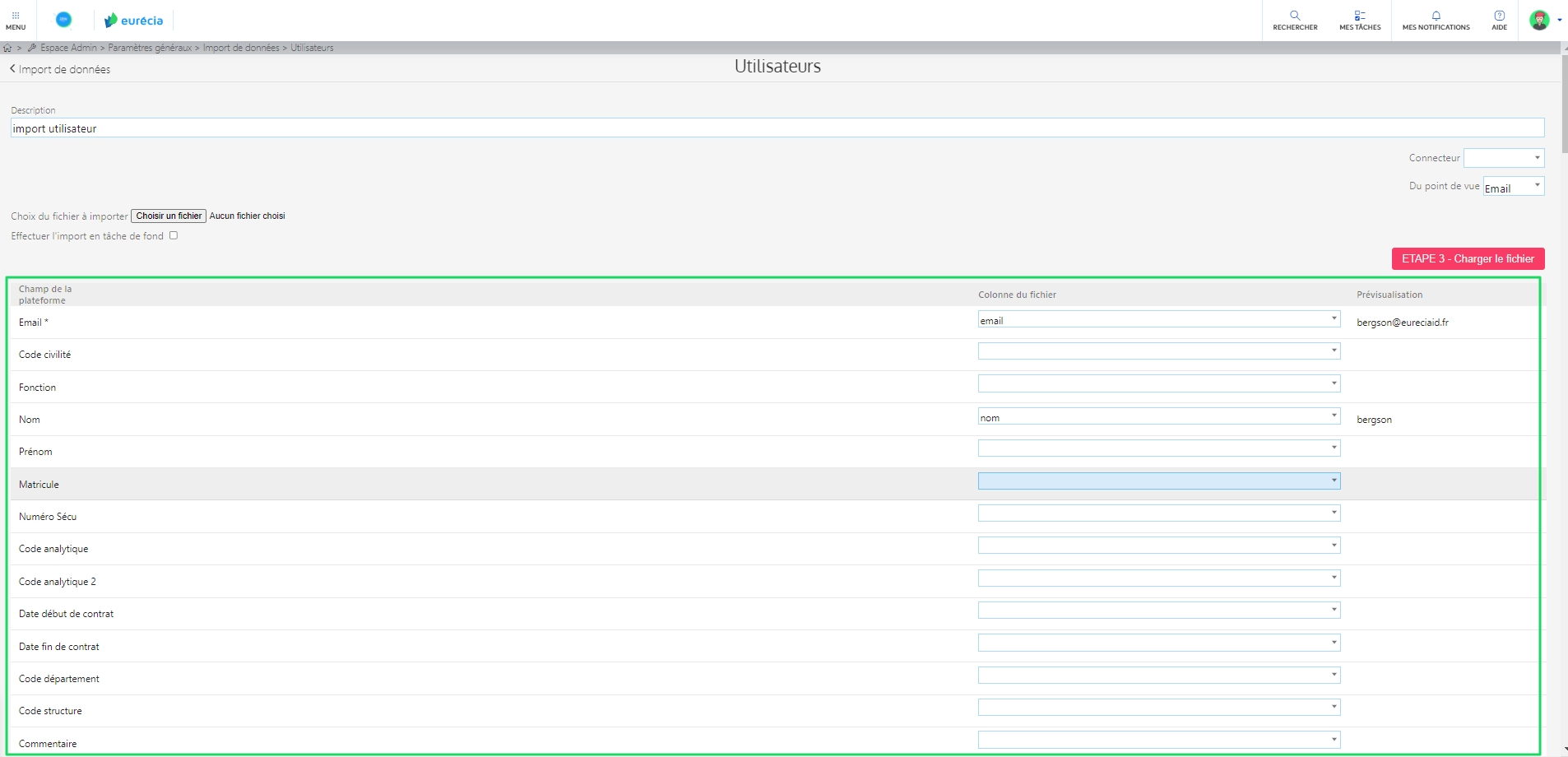Go back via Import de données chevron
The width and height of the screenshot is (1568, 757).
click(x=60, y=69)
